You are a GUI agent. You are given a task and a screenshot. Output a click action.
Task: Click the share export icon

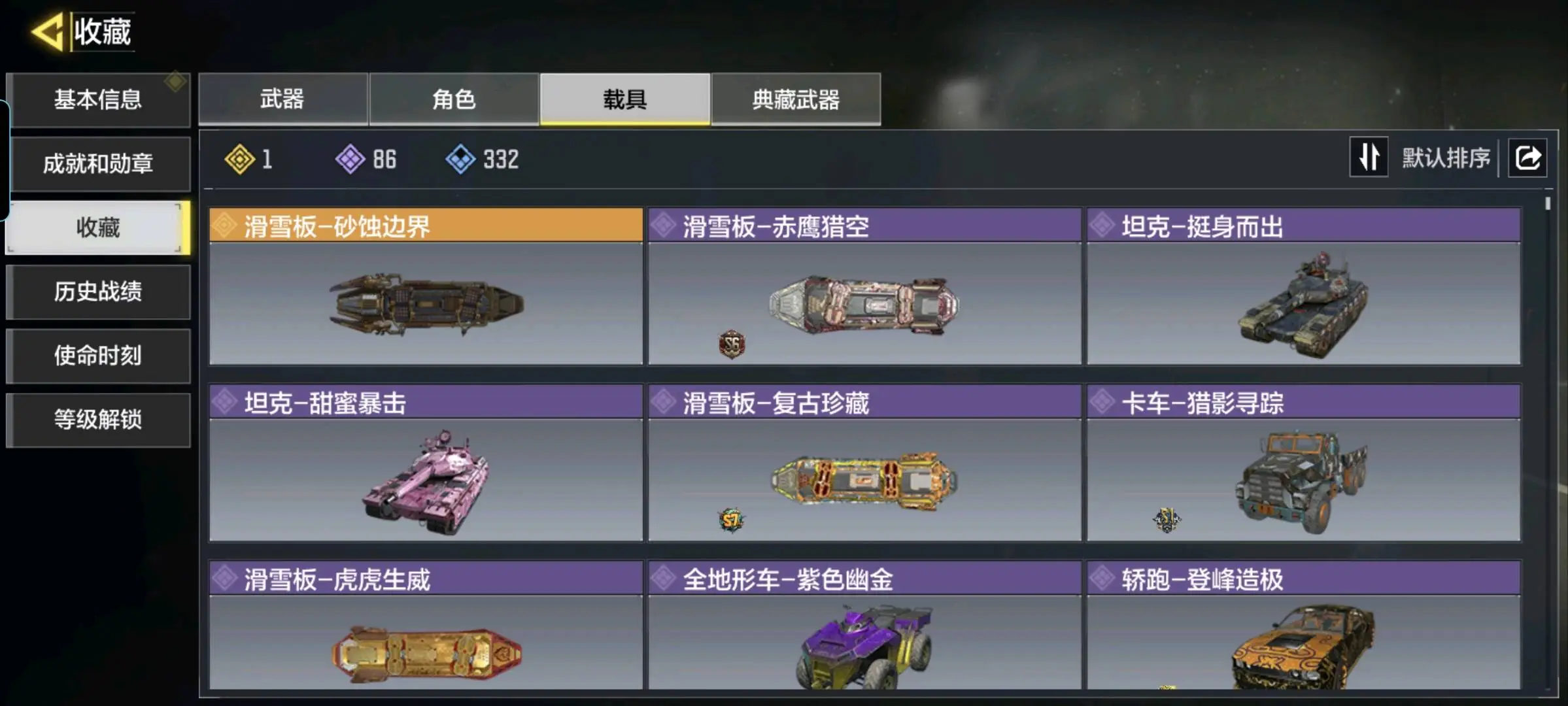[x=1527, y=158]
